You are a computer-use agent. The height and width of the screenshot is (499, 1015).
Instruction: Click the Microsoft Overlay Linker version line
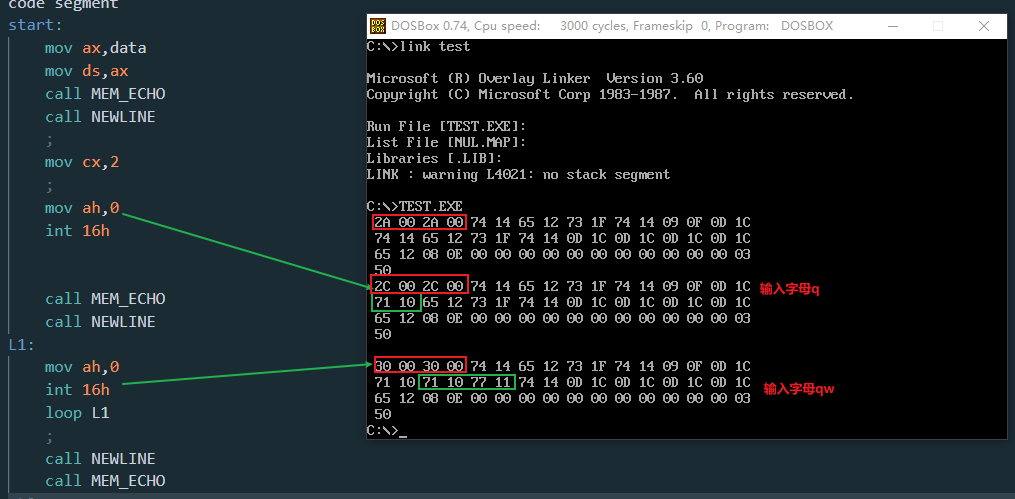535,78
